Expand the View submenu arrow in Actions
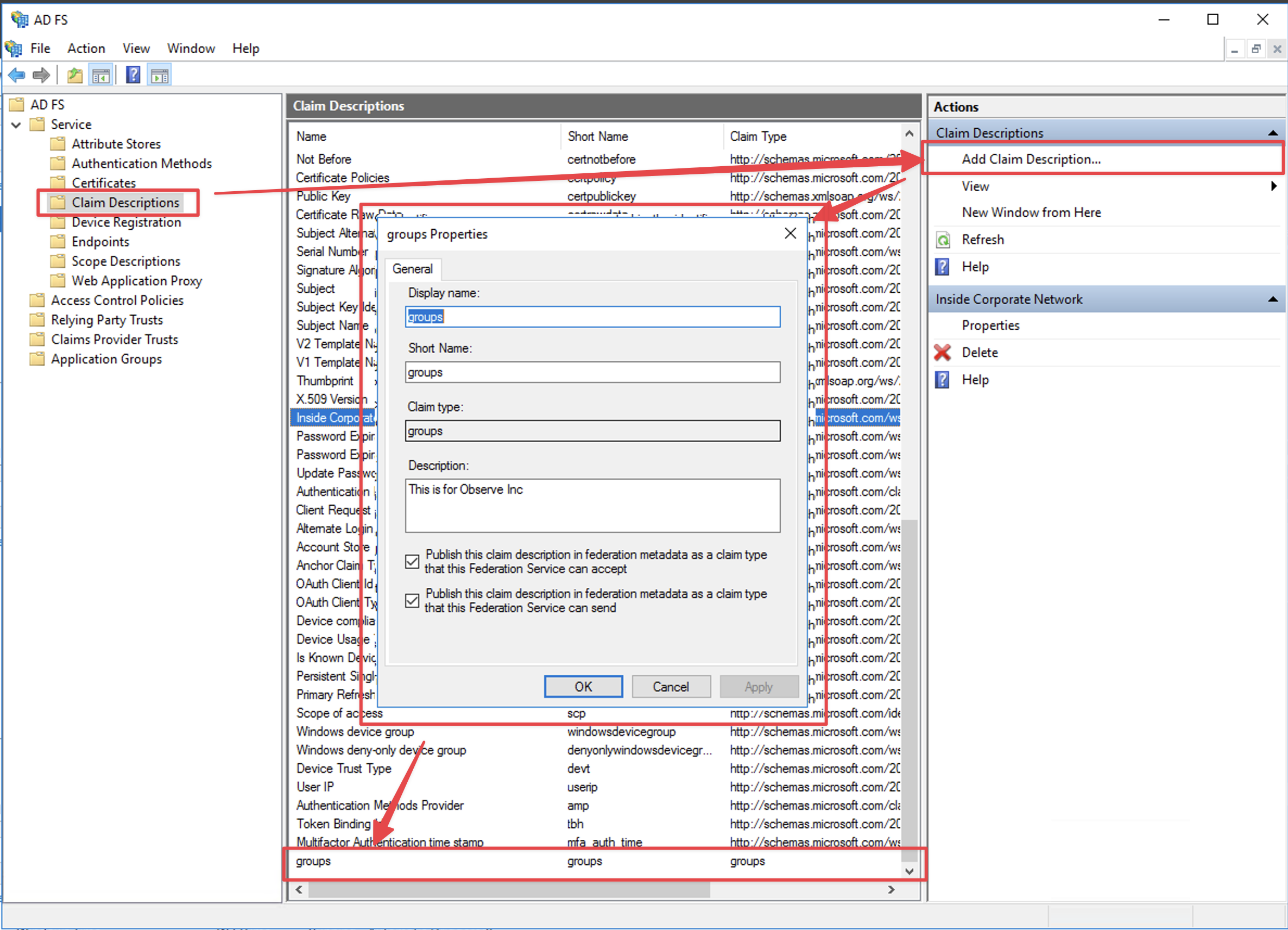 (1273, 186)
